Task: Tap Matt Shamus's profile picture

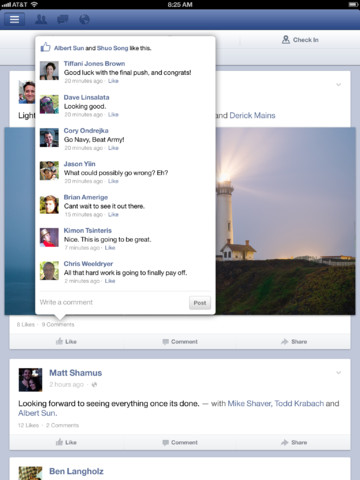Action: pyautogui.click(x=30, y=380)
